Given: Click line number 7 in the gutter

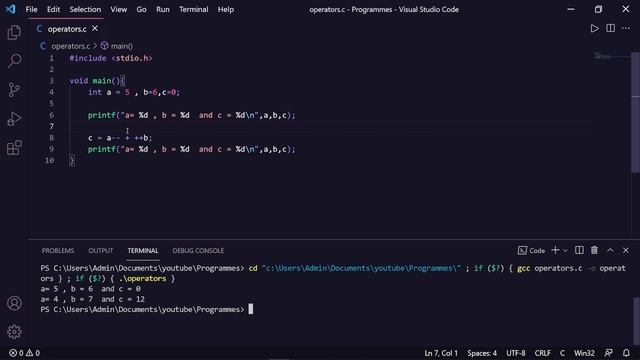Looking at the screenshot, I should tap(51, 127).
